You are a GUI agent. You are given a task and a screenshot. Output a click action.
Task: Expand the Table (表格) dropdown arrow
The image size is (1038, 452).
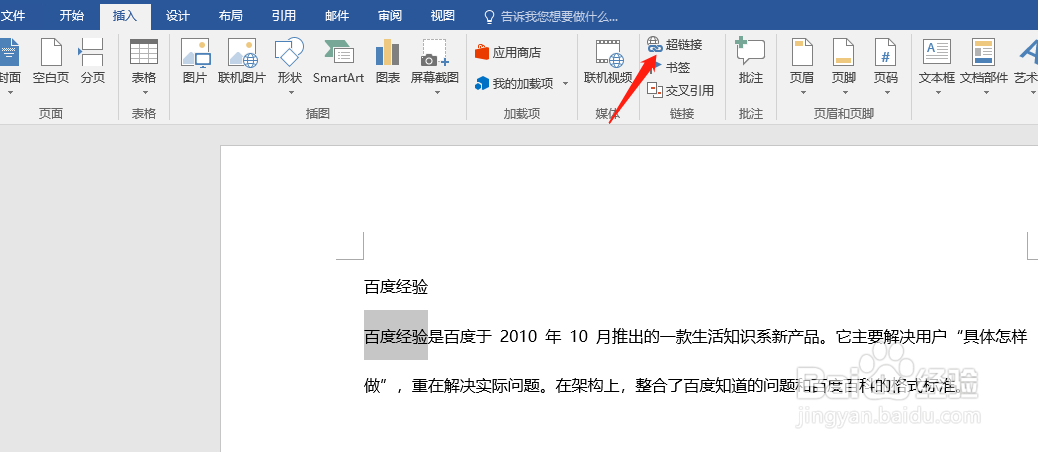144,93
